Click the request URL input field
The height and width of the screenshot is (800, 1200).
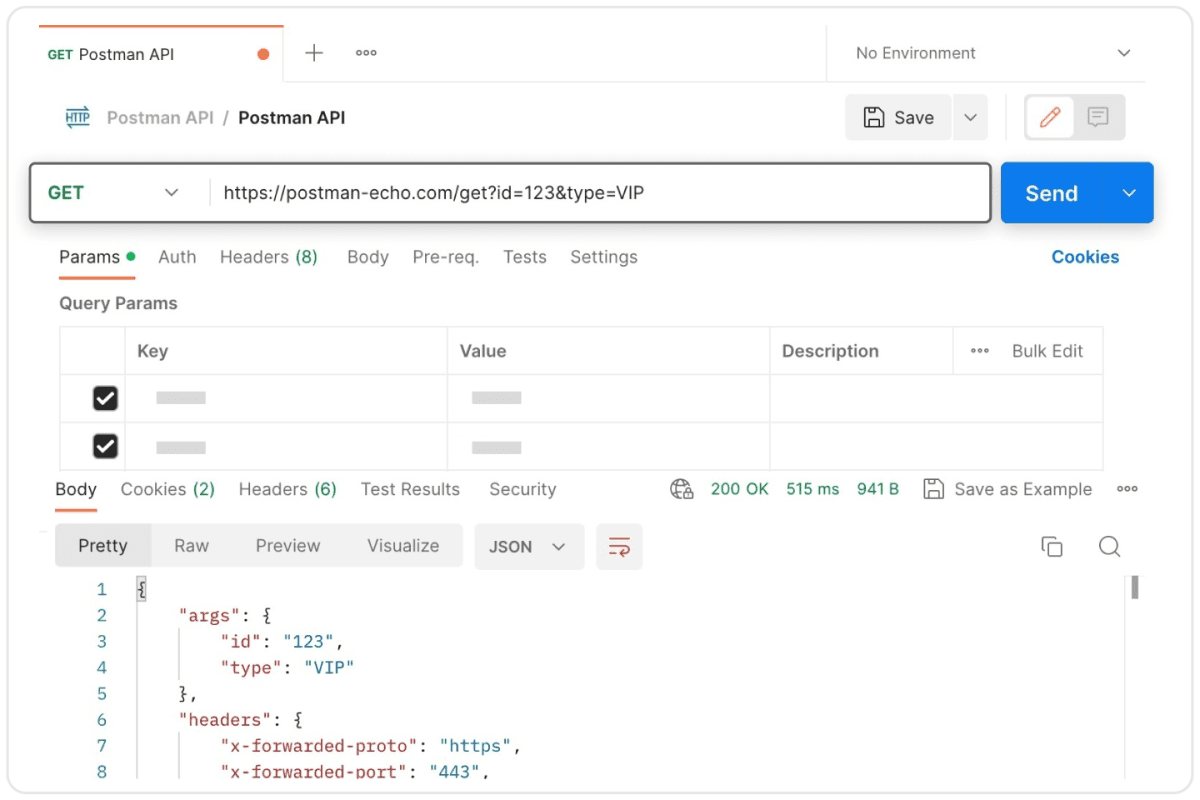(600, 193)
